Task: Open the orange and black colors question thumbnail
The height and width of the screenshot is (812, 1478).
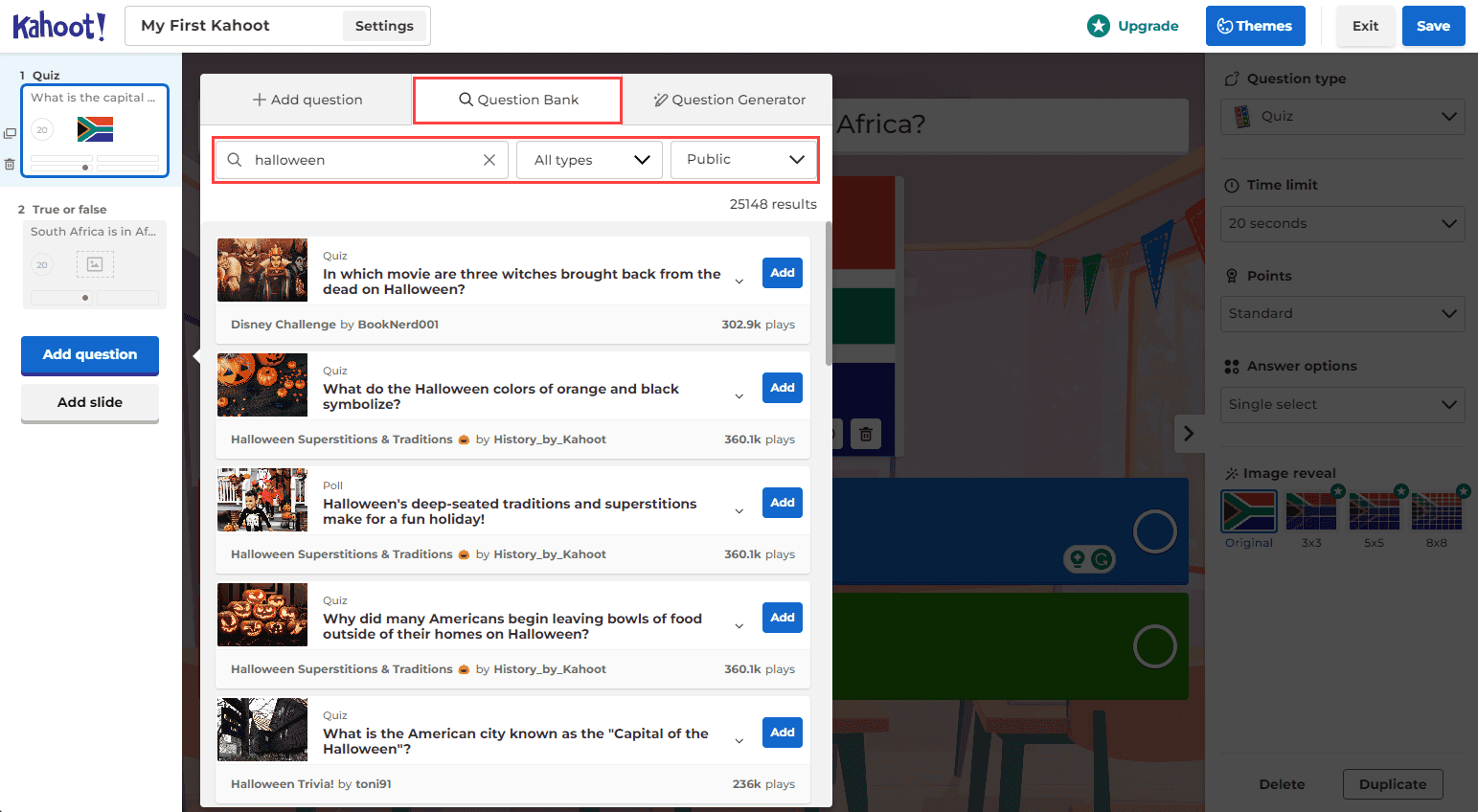Action: (262, 385)
